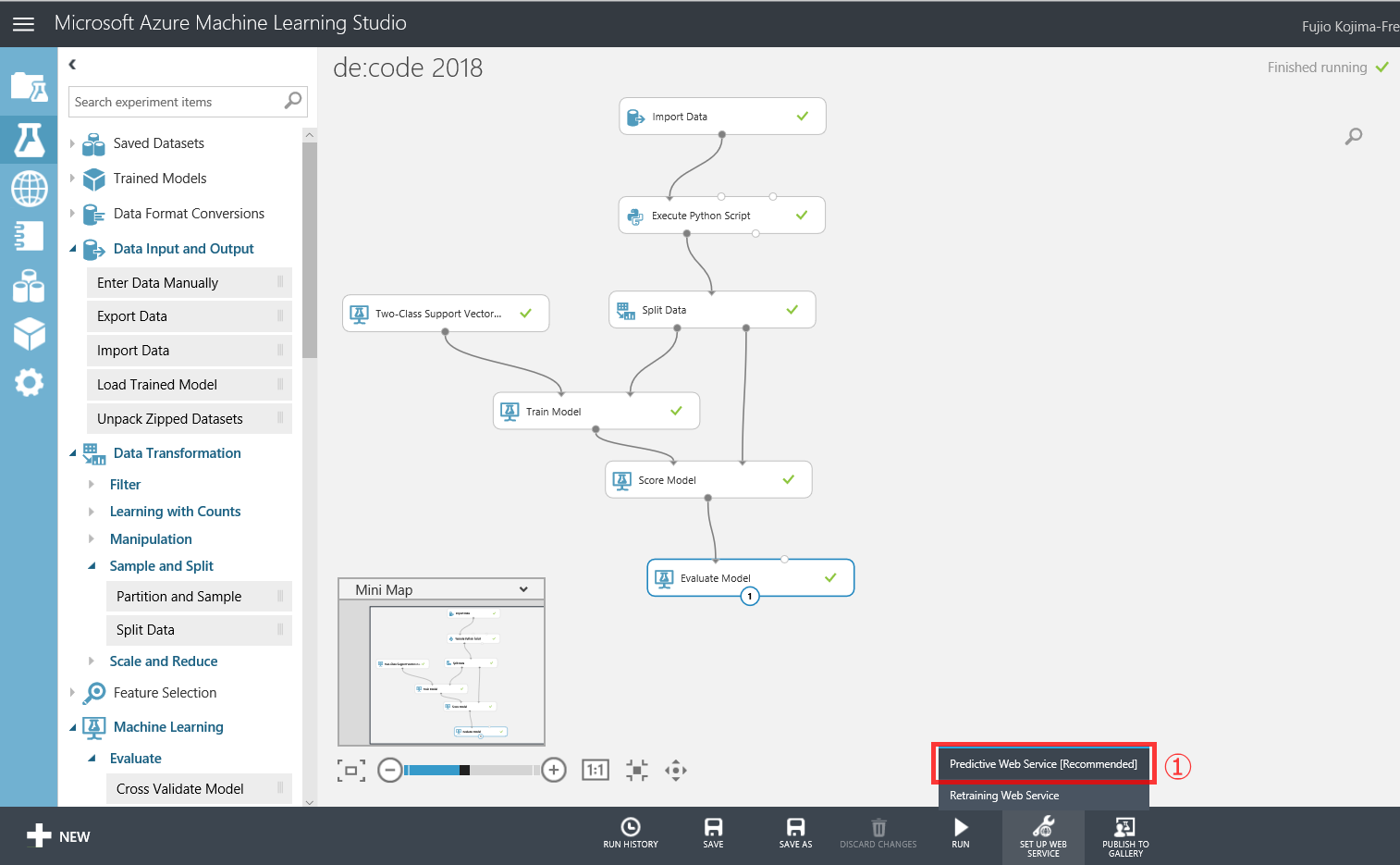Image resolution: width=1400 pixels, height=865 pixels.
Task: Click the canvas search magnifier icon
Action: (x=1353, y=136)
